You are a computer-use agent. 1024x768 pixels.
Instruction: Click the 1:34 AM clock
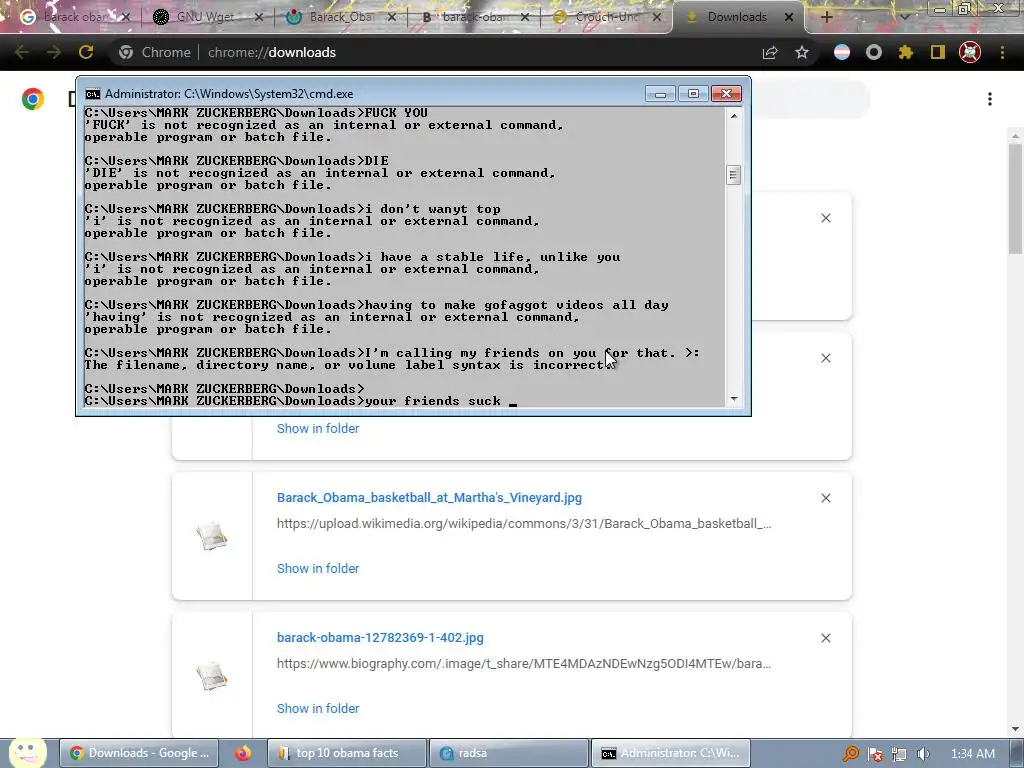coord(972,753)
